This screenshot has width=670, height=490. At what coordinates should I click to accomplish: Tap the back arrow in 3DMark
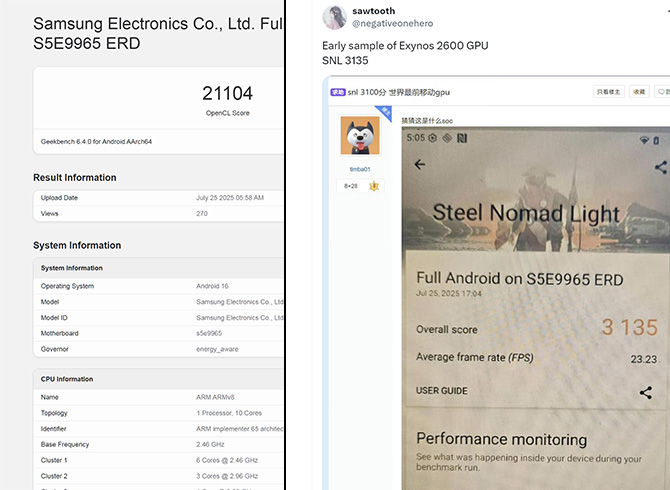(x=419, y=164)
